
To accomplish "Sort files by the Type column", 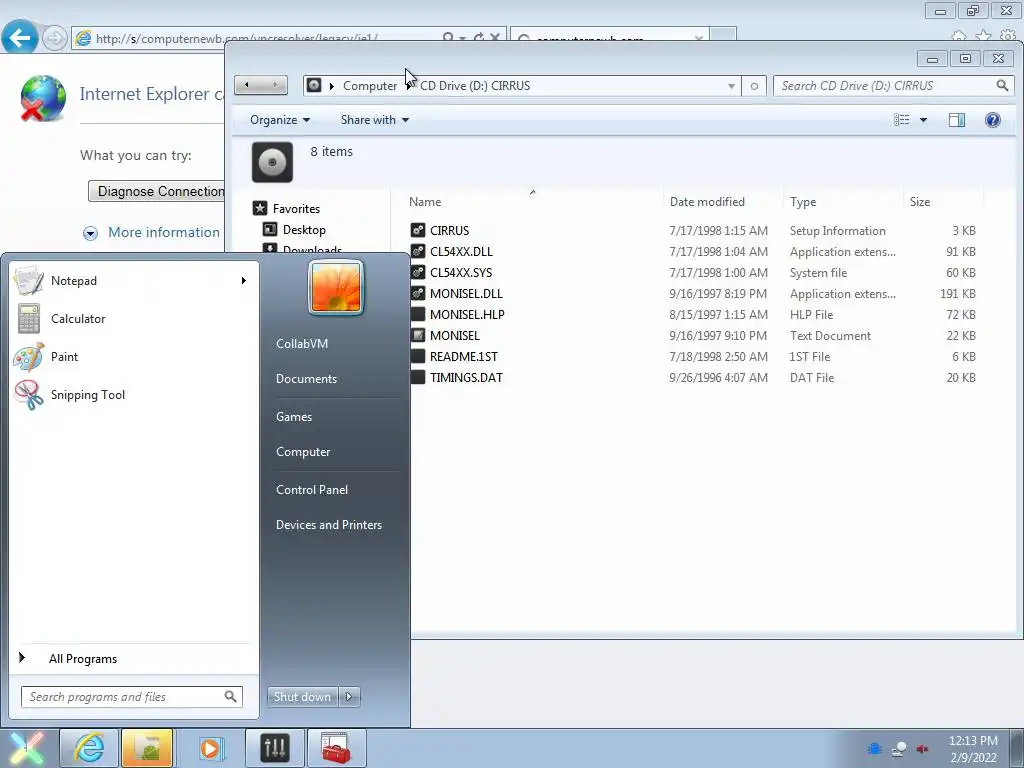I will tap(803, 202).
